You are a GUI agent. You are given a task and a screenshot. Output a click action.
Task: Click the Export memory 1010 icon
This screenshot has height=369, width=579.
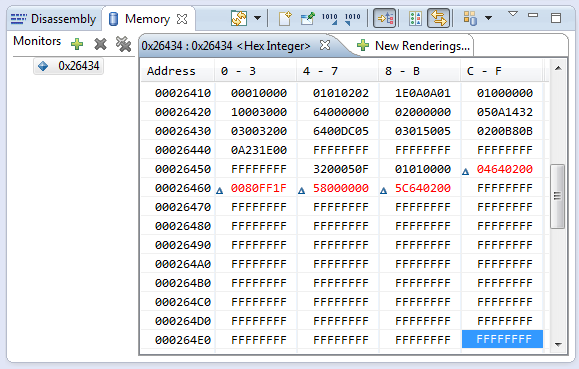click(352, 18)
